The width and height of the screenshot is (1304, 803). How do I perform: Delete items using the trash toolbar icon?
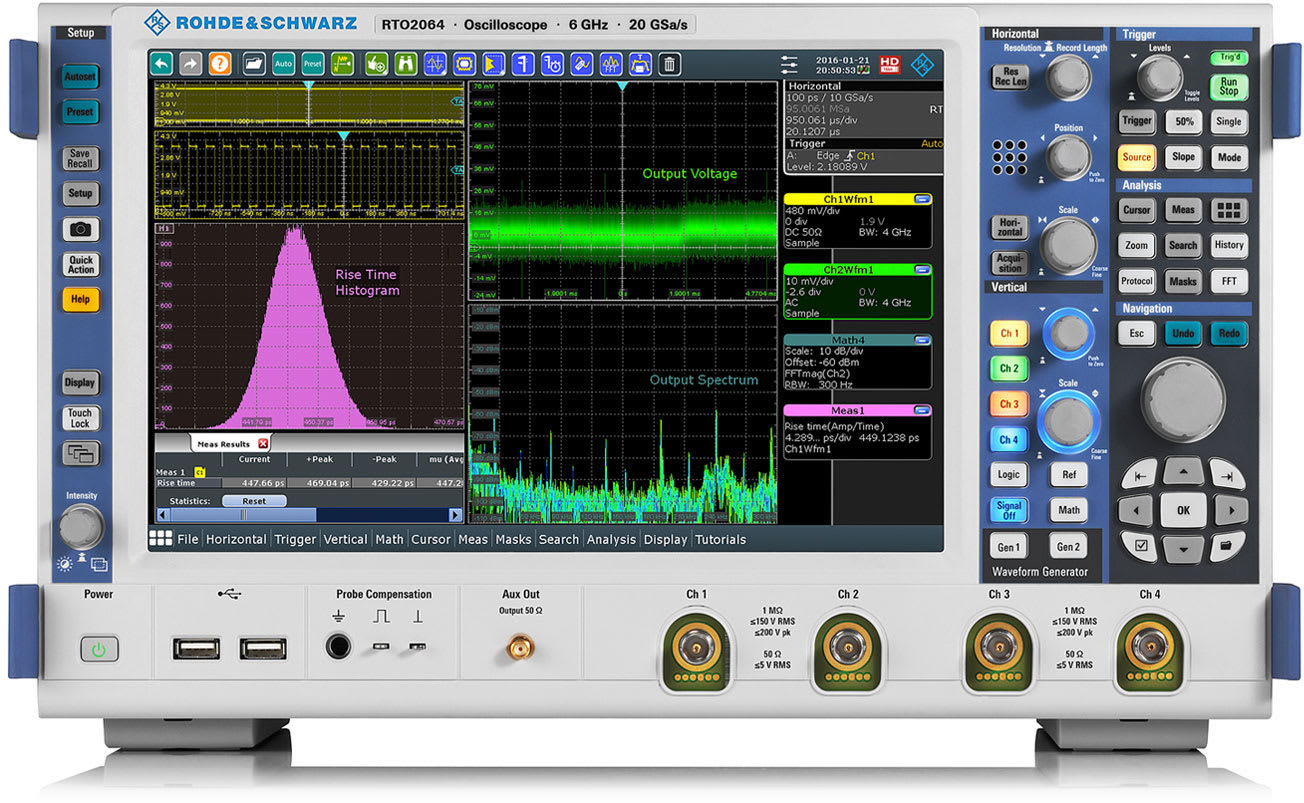669,63
